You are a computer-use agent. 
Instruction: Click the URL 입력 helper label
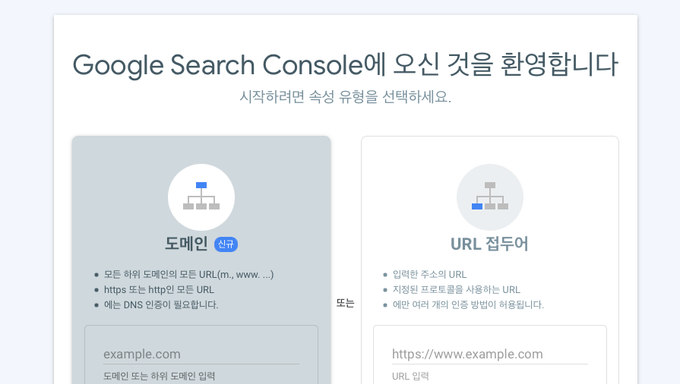tap(410, 376)
